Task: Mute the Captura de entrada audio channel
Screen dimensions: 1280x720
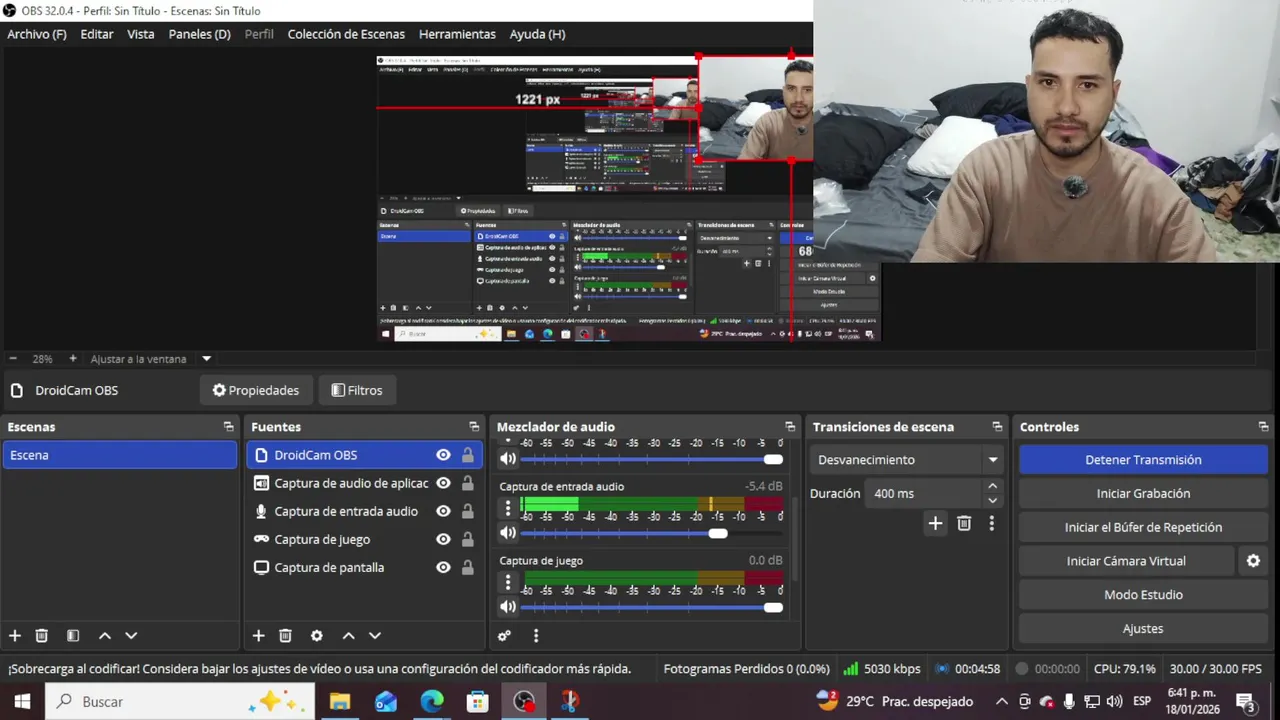Action: tap(508, 533)
